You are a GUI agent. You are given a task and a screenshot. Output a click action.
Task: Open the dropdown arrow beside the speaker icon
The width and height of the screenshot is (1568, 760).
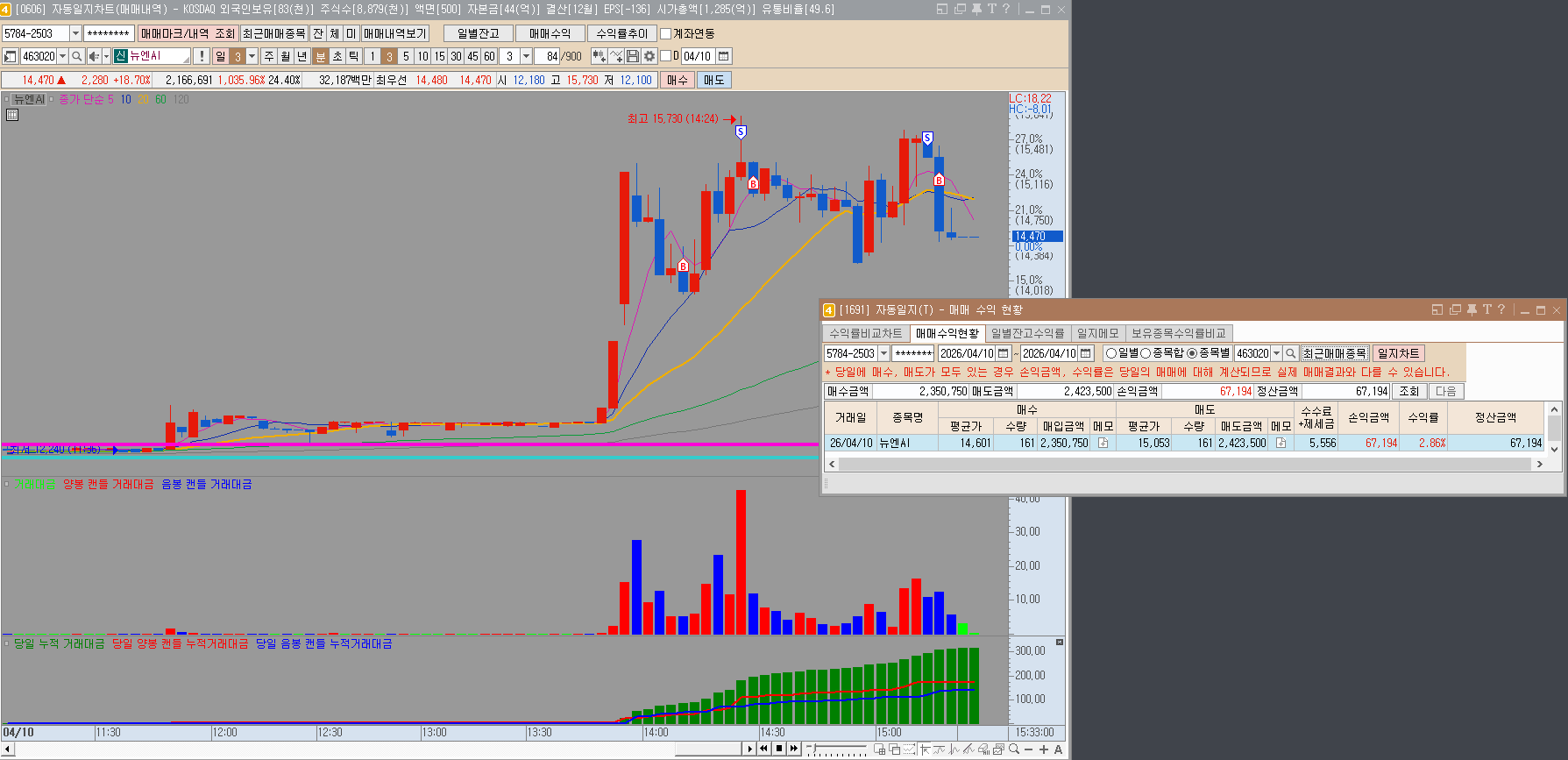(106, 56)
